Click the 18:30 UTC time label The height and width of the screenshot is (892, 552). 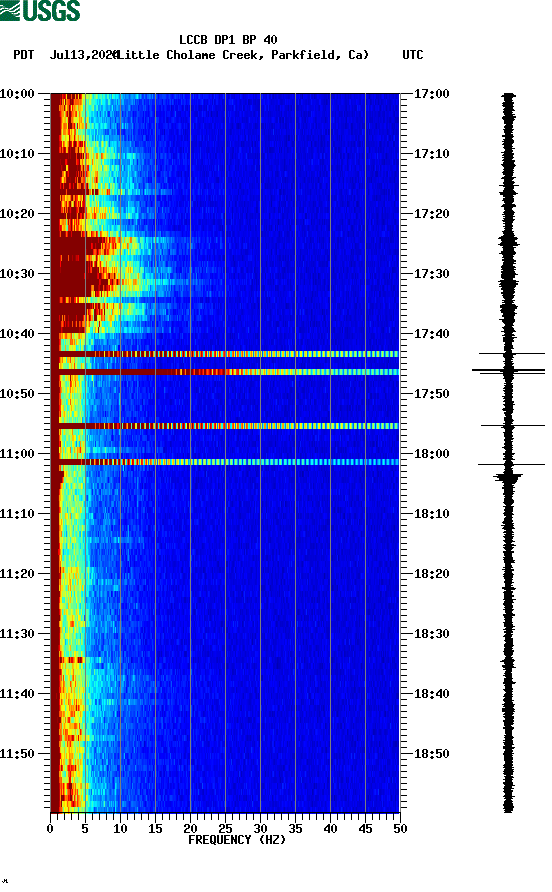[431, 634]
